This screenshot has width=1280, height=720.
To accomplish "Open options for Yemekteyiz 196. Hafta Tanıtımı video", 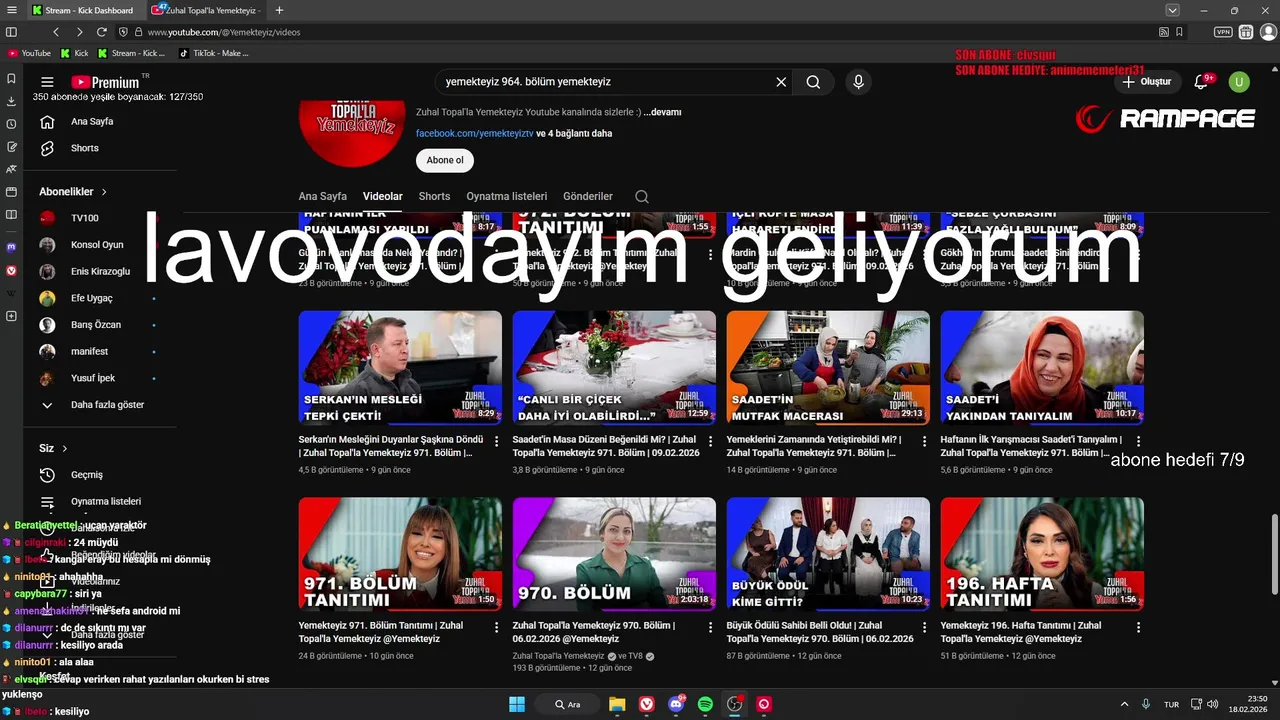I will point(1138,627).
